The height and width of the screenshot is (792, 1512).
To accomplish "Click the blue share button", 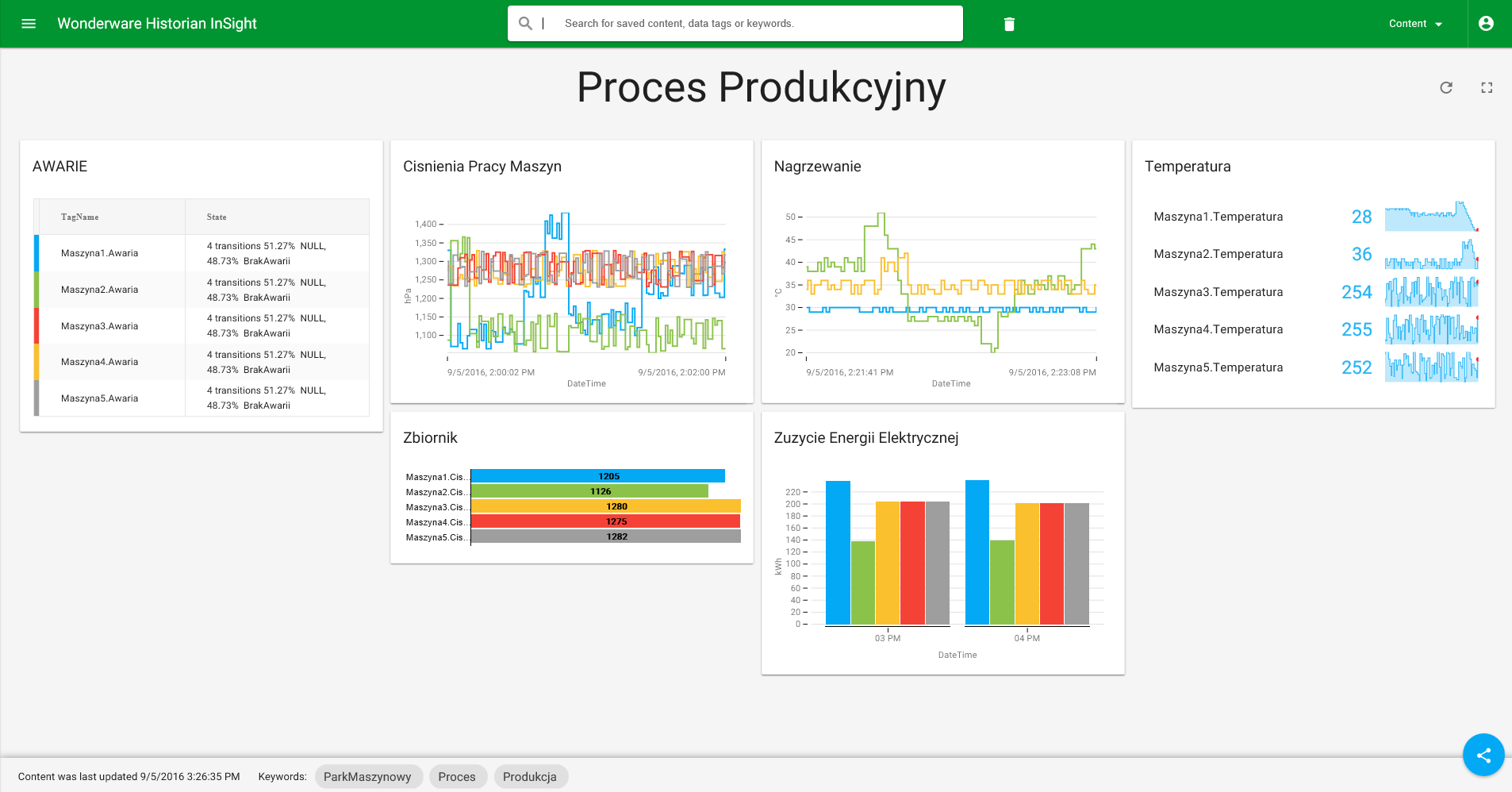I will point(1483,755).
